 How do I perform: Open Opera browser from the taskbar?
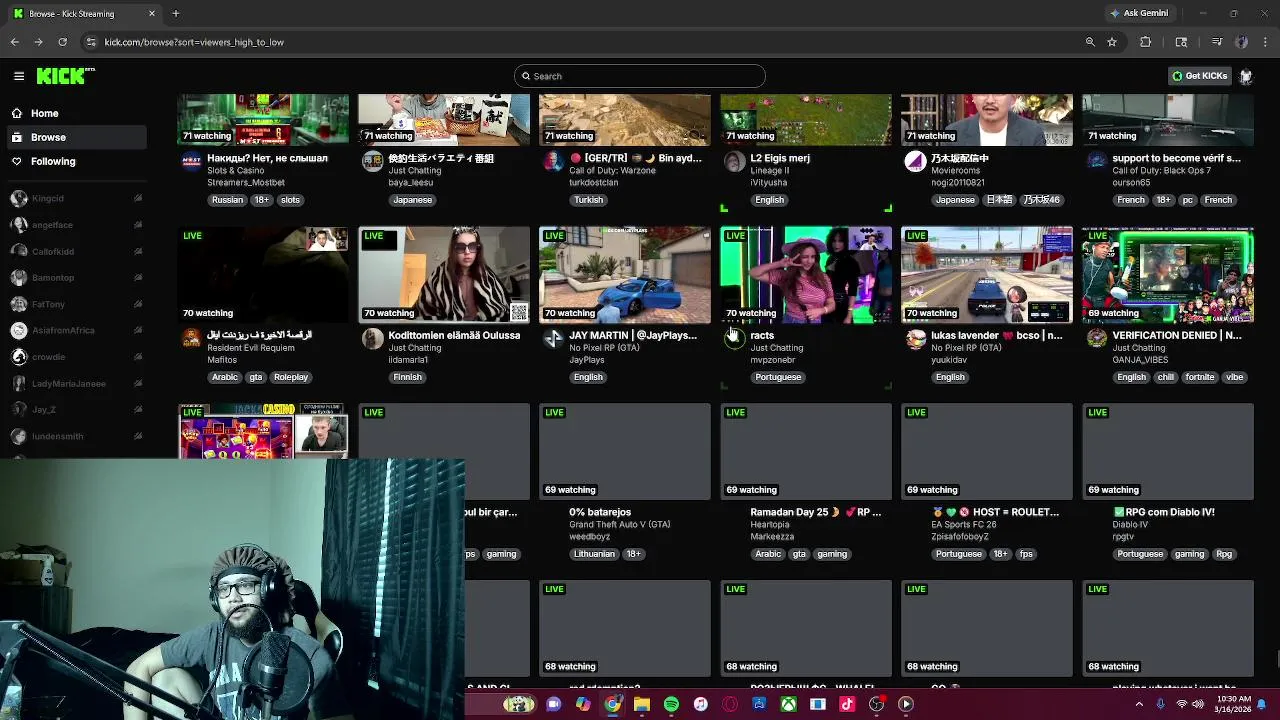coord(730,704)
